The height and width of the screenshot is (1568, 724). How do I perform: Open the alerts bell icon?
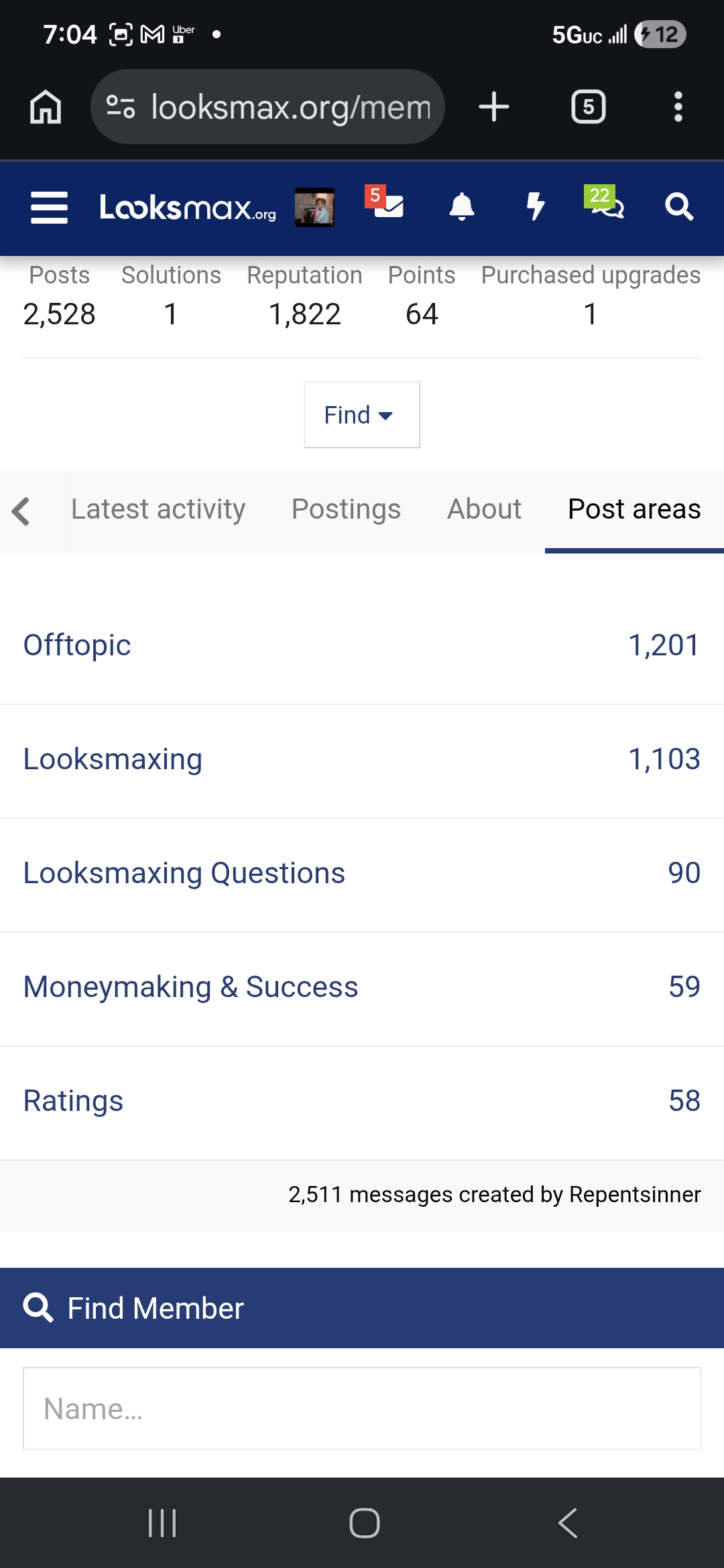click(x=461, y=206)
